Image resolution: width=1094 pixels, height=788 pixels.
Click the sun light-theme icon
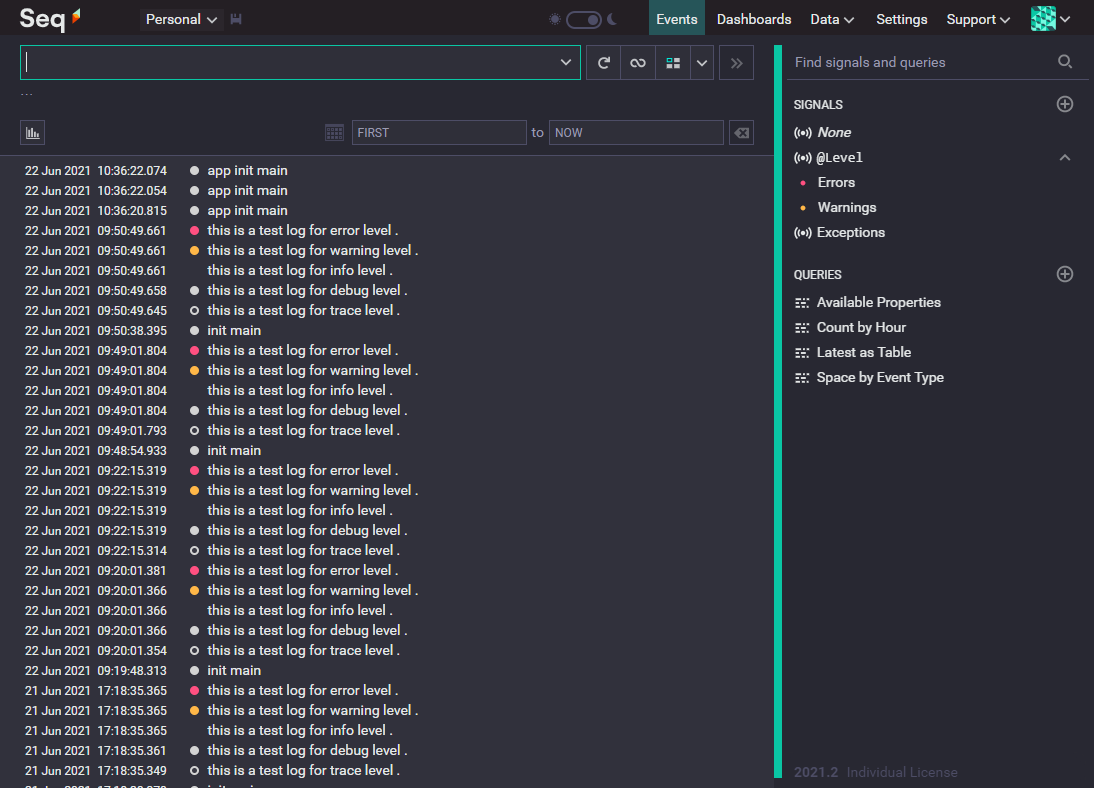pos(555,20)
